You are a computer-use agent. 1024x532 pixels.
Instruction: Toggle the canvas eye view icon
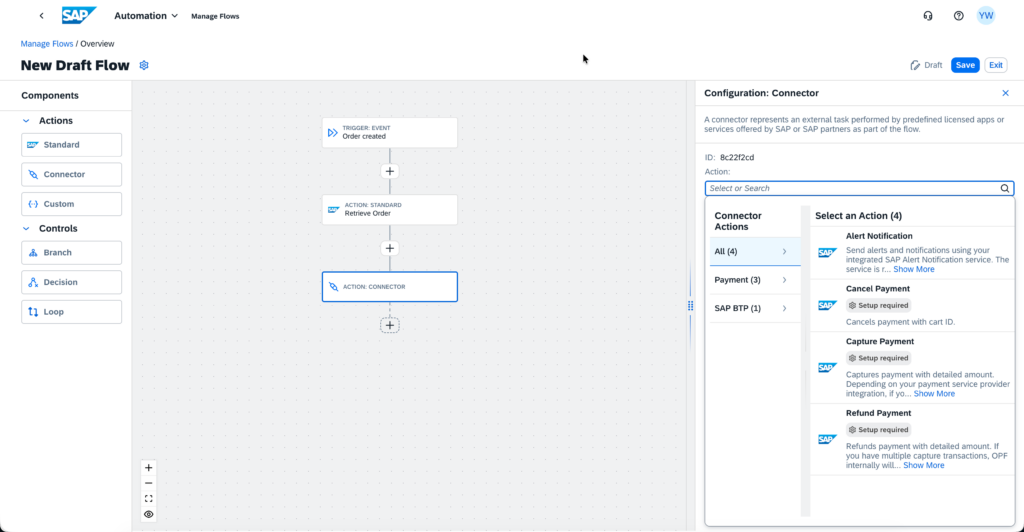point(149,514)
